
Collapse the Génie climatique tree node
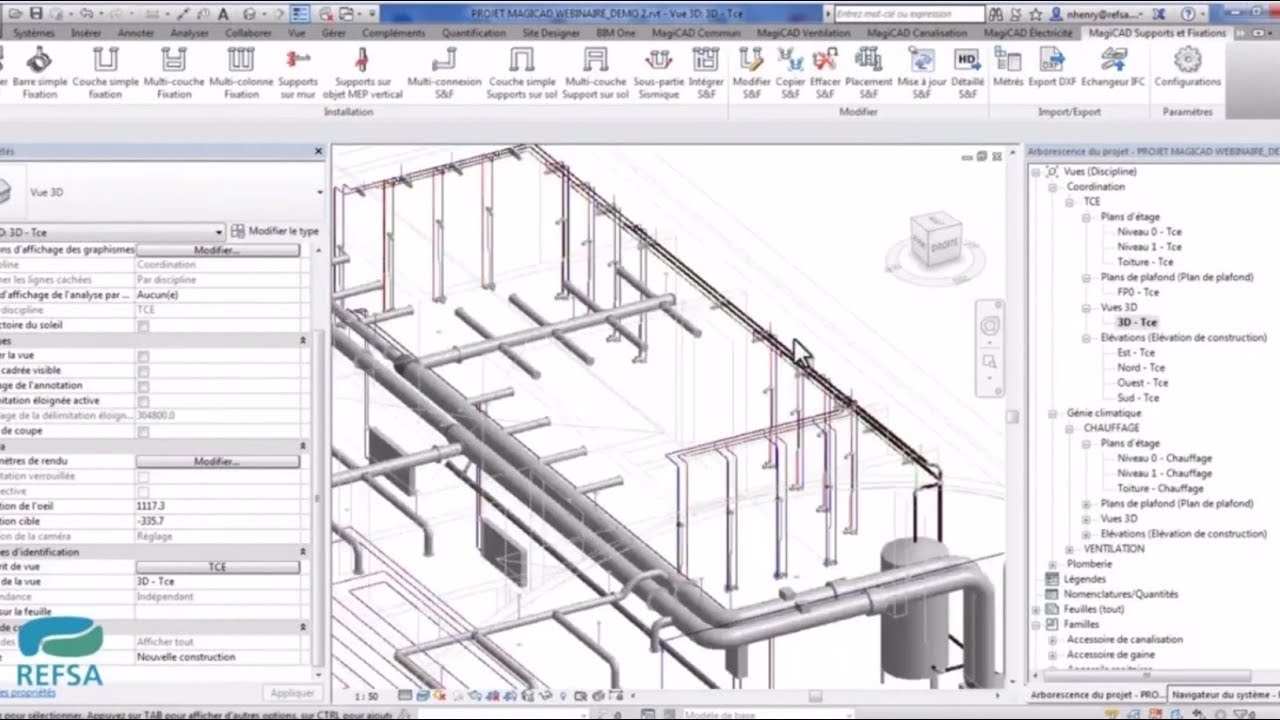[x=1053, y=413]
